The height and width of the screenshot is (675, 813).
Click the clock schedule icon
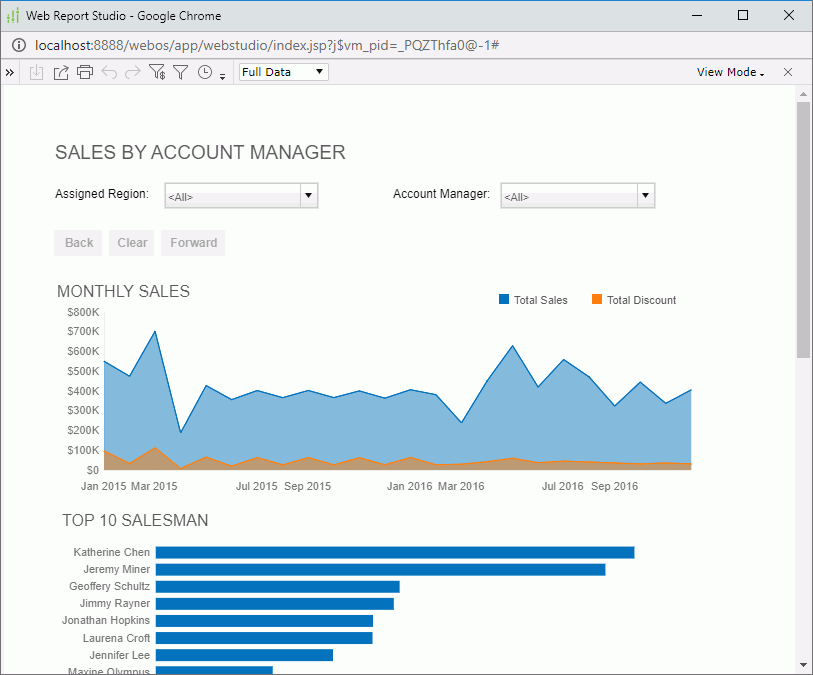point(205,72)
